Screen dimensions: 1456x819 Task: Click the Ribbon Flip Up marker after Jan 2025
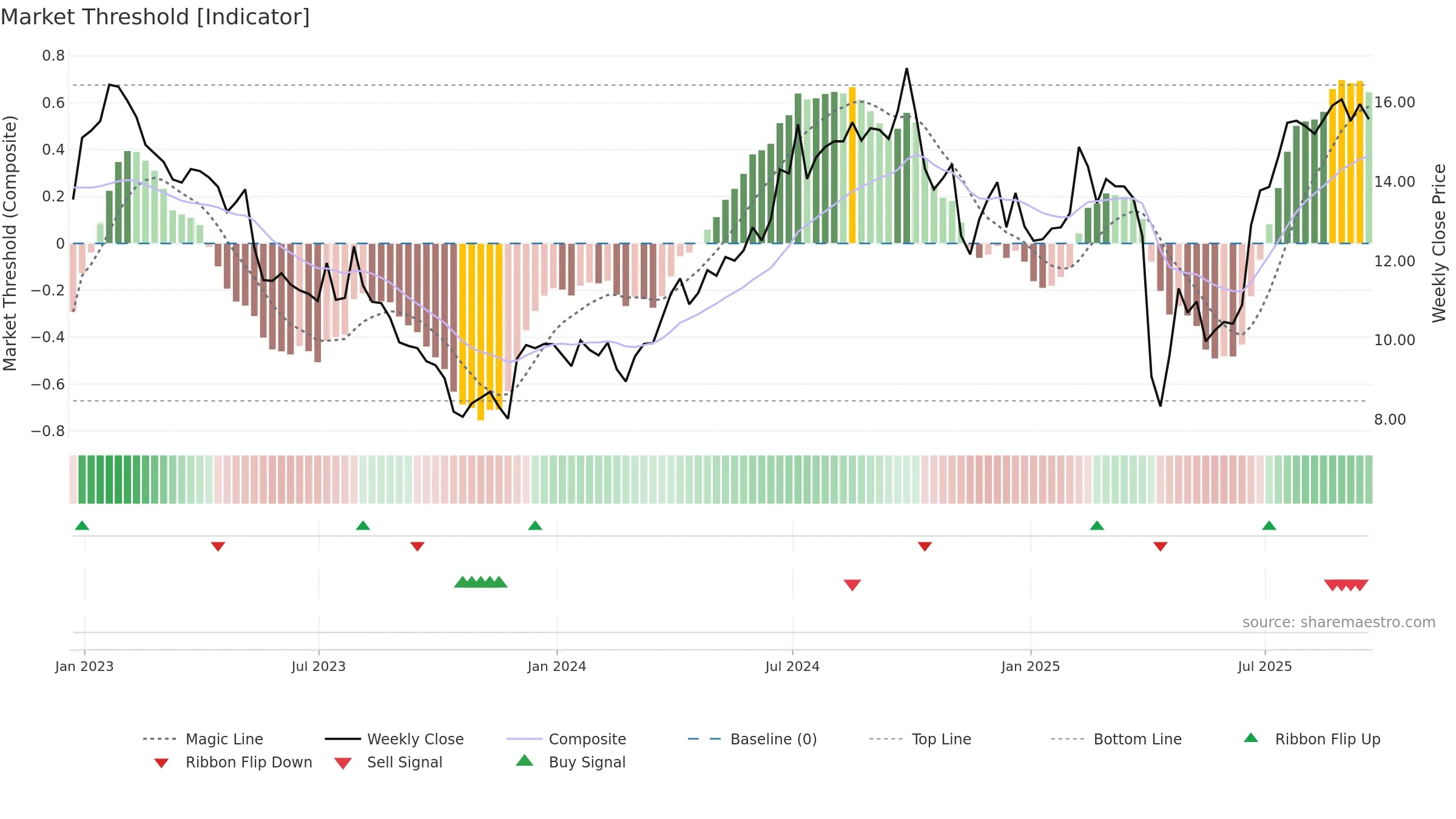coord(1097,525)
